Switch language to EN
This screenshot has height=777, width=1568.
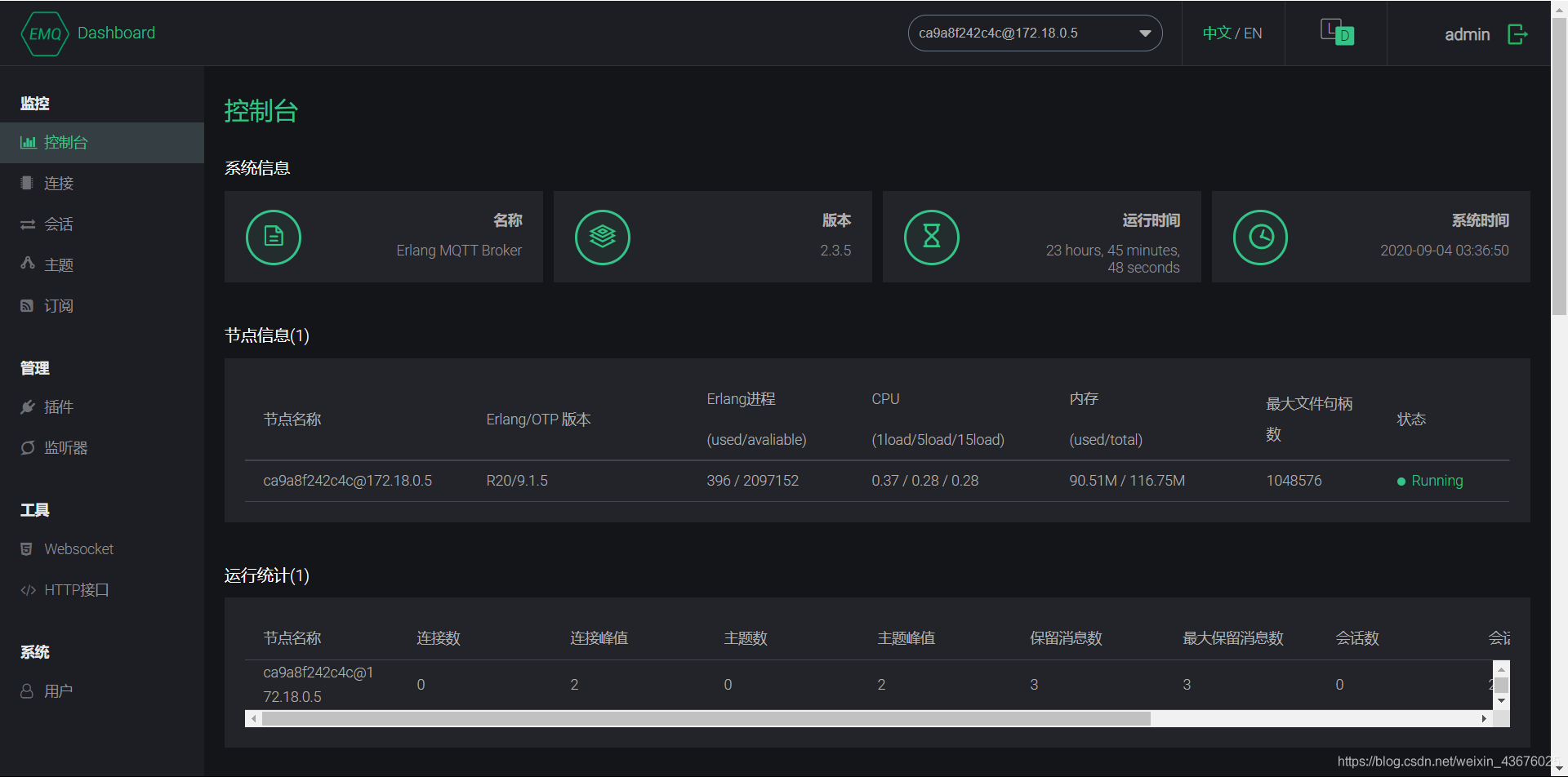point(1253,33)
